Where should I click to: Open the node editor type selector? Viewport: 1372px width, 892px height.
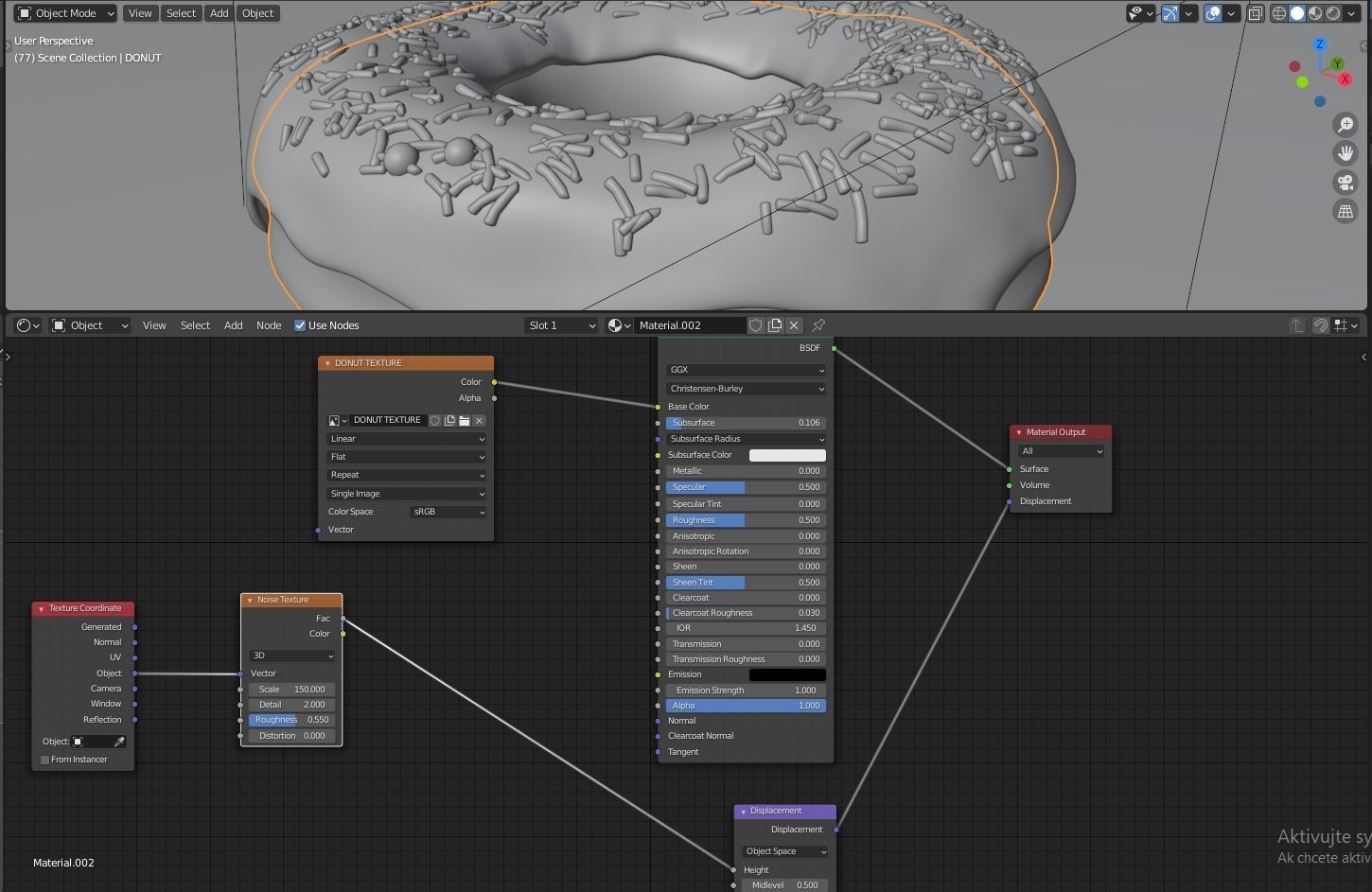click(28, 325)
